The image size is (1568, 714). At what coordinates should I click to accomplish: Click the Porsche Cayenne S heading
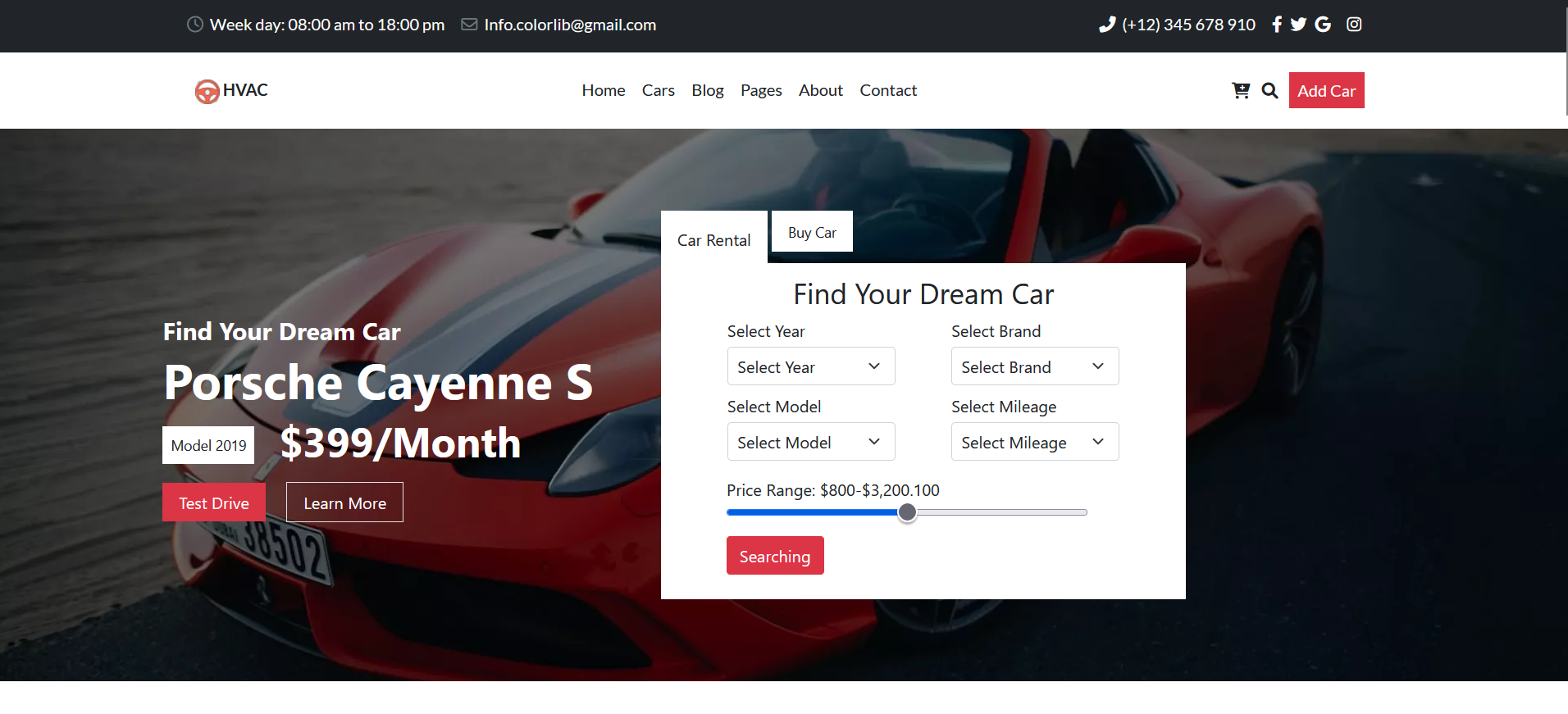[378, 383]
